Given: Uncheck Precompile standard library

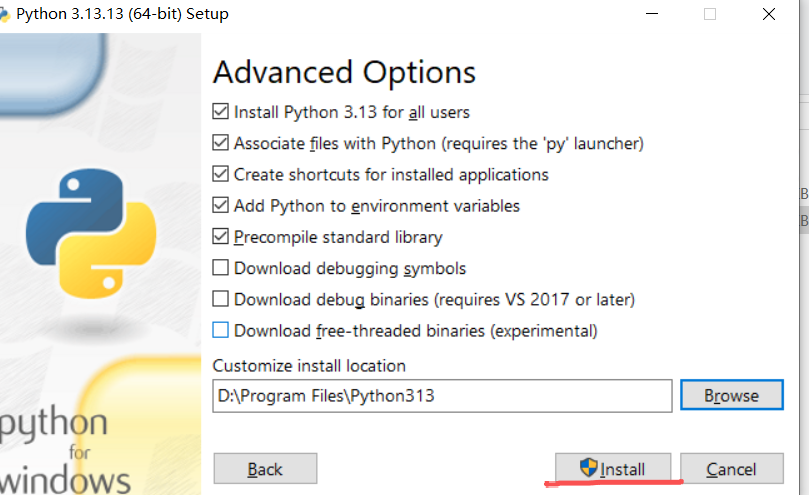Looking at the screenshot, I should (220, 236).
